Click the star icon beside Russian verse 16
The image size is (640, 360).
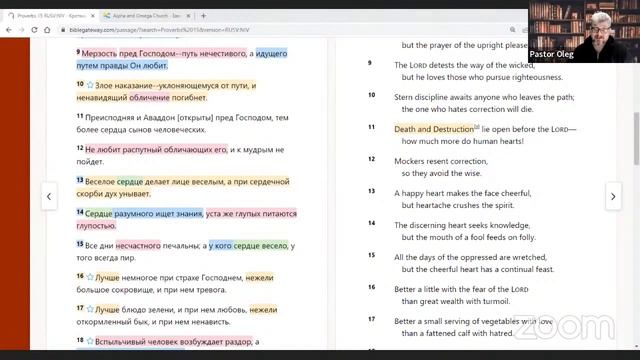click(x=90, y=277)
